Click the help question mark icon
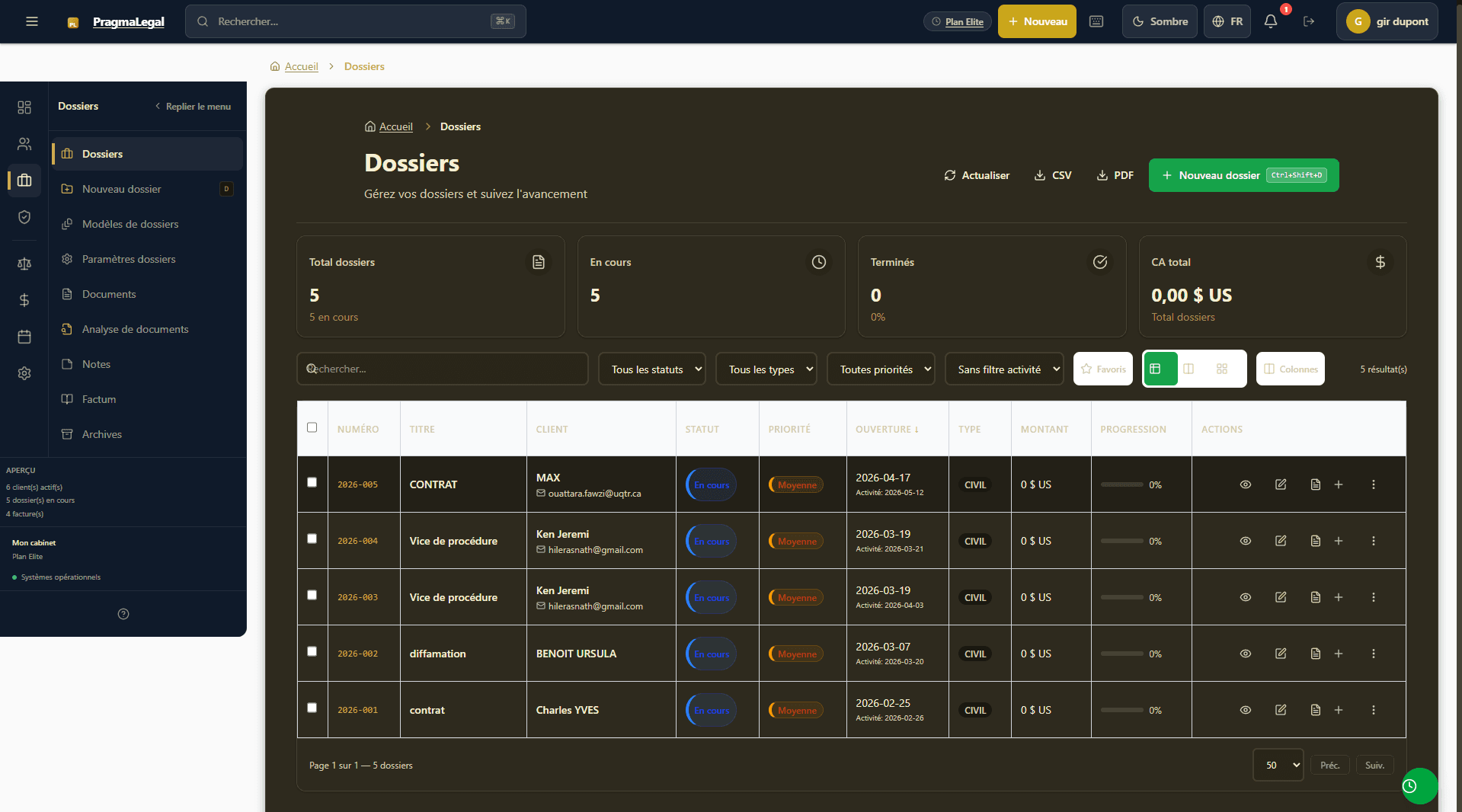The height and width of the screenshot is (812, 1462). 123,614
